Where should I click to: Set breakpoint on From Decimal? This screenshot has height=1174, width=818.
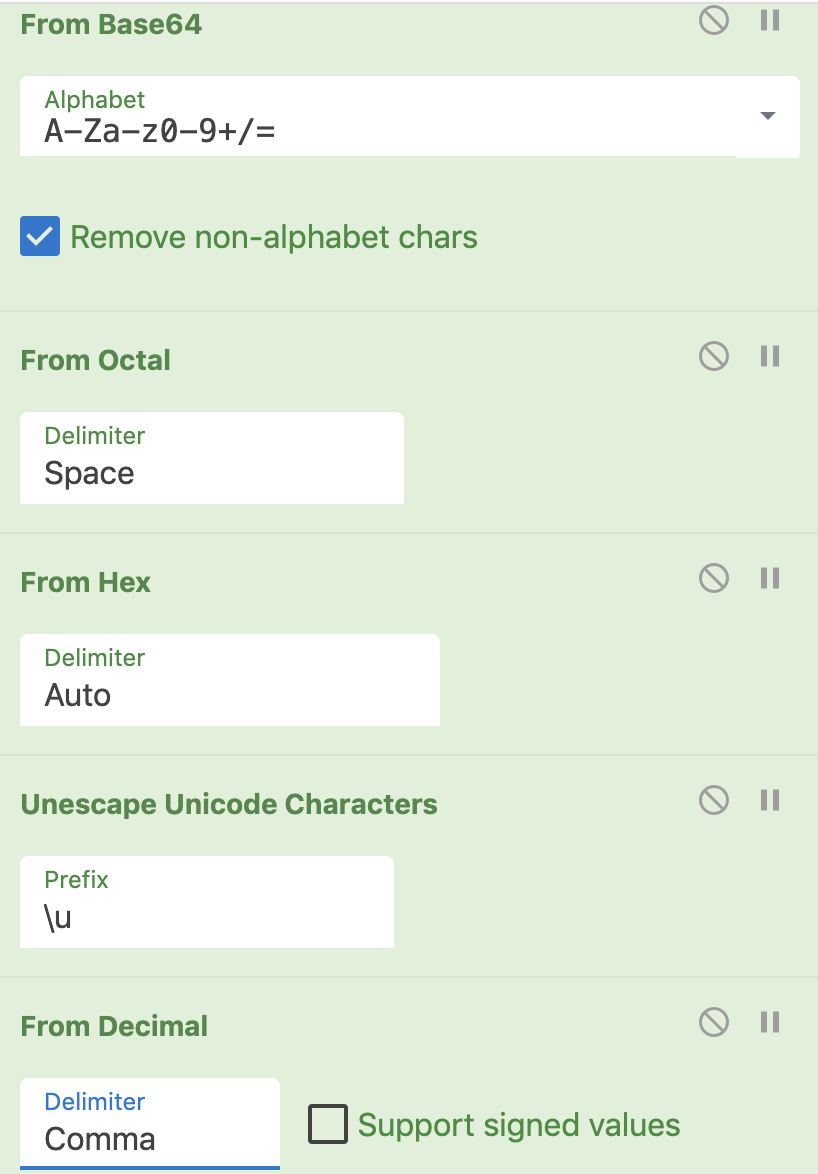769,1022
